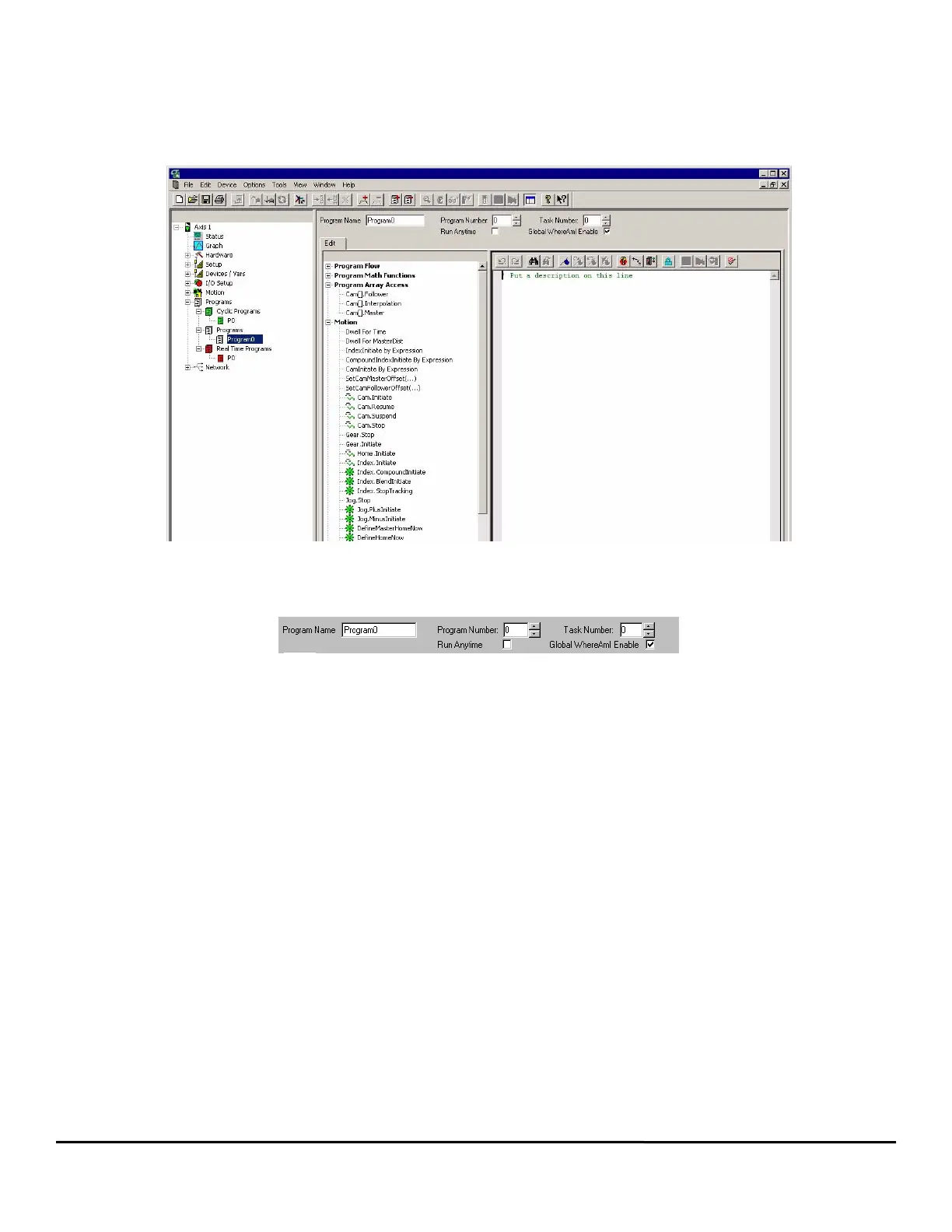952x1232 pixels.
Task: Click the Undo icon in program editor toolbar
Action: [502, 261]
